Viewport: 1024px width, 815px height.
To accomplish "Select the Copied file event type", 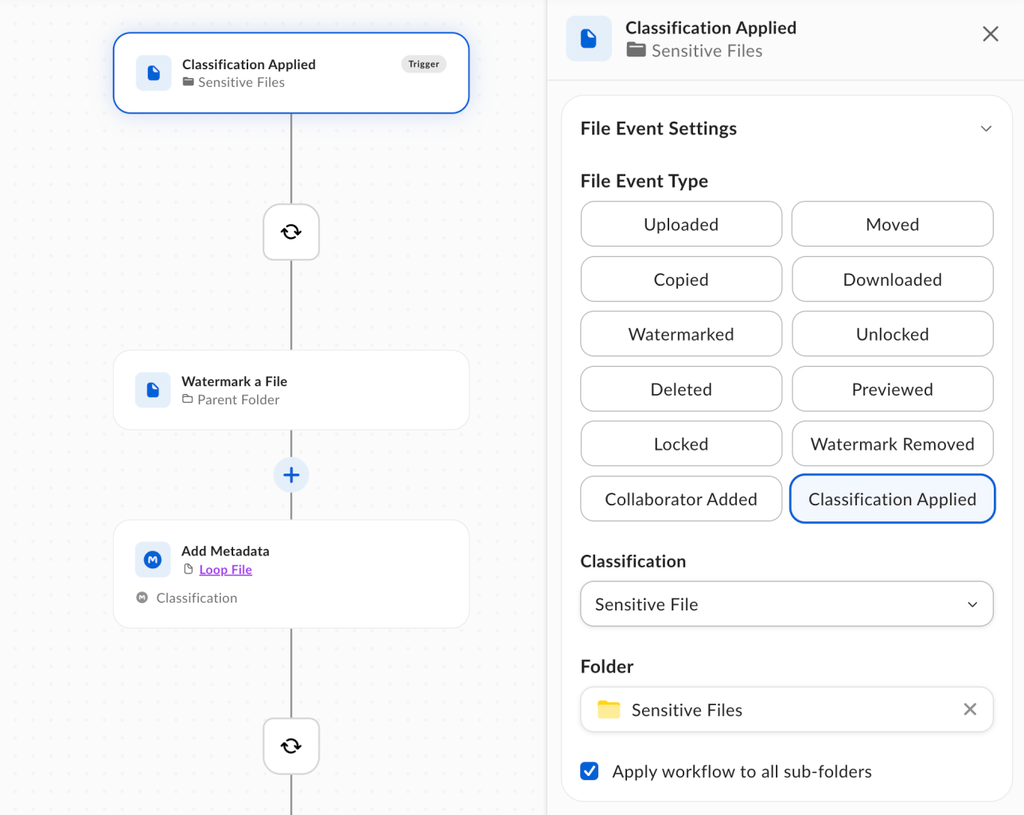I will (x=681, y=280).
